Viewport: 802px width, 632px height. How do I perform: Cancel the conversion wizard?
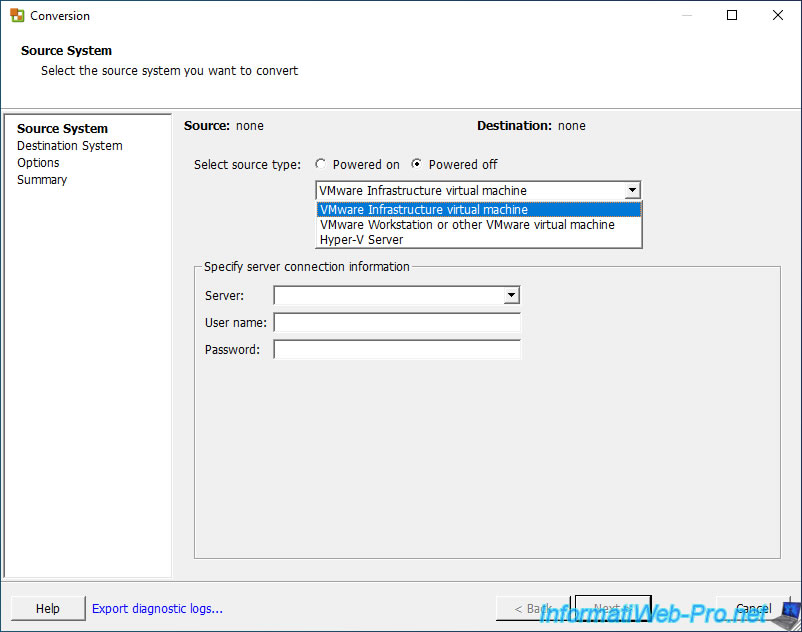753,608
